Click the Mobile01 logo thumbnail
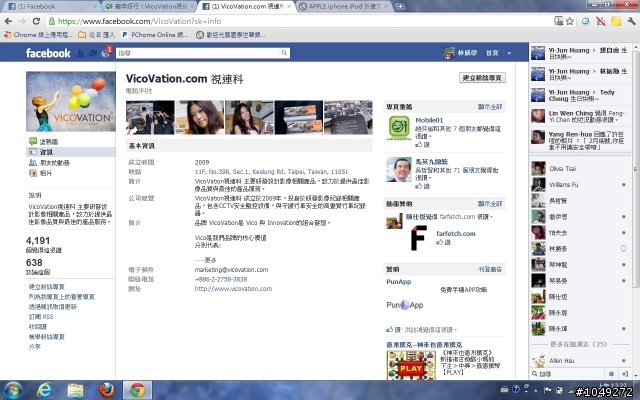Screen dimensions: 640x400 pos(399,127)
